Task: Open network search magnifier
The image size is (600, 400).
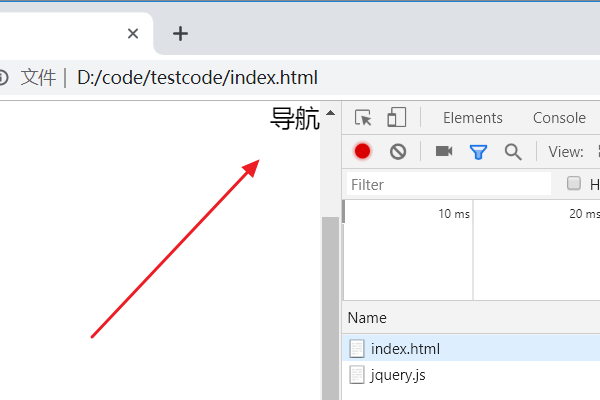Action: [x=513, y=152]
